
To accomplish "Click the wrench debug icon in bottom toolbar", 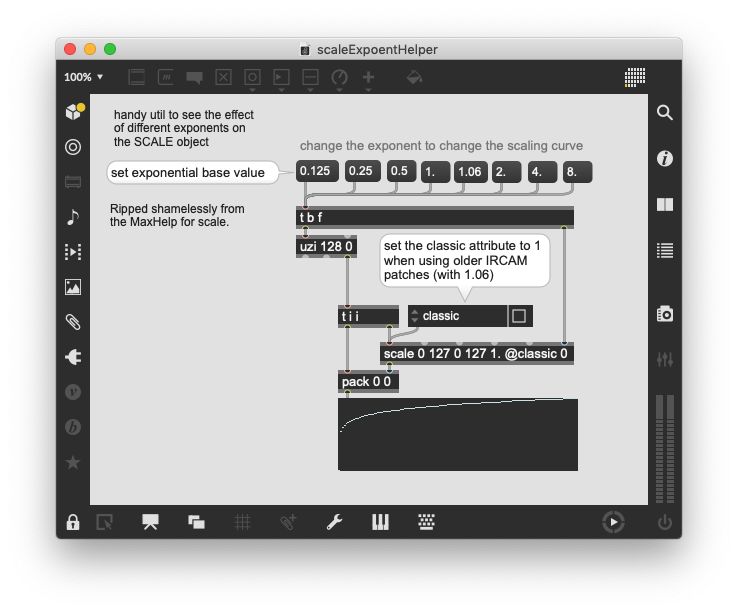I will (x=335, y=522).
